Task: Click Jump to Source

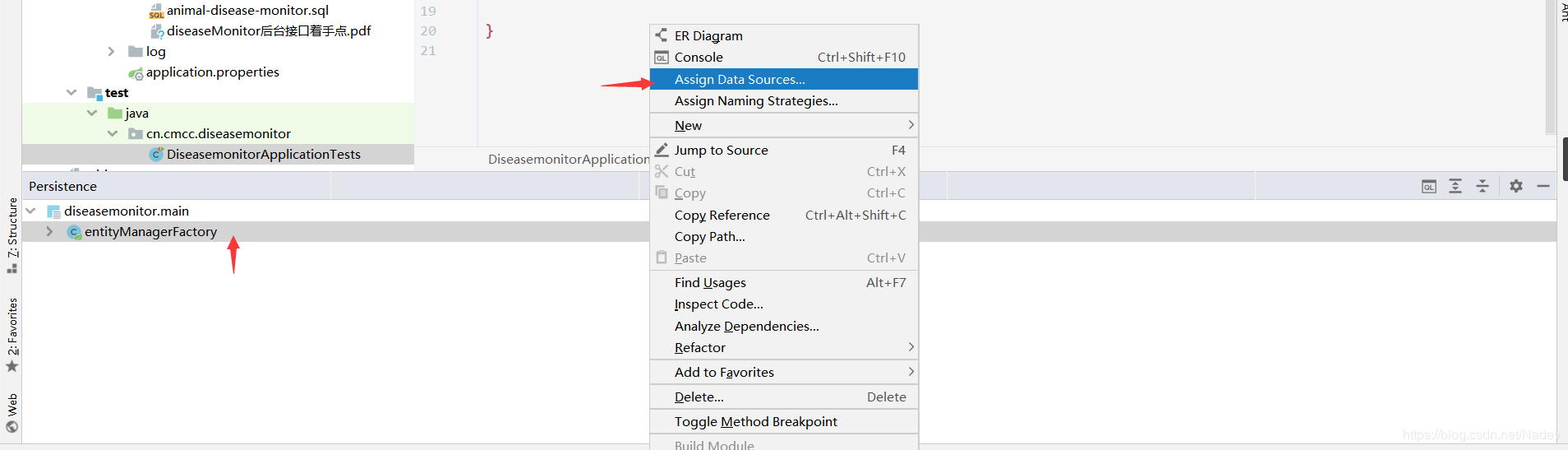Action: 721,150
